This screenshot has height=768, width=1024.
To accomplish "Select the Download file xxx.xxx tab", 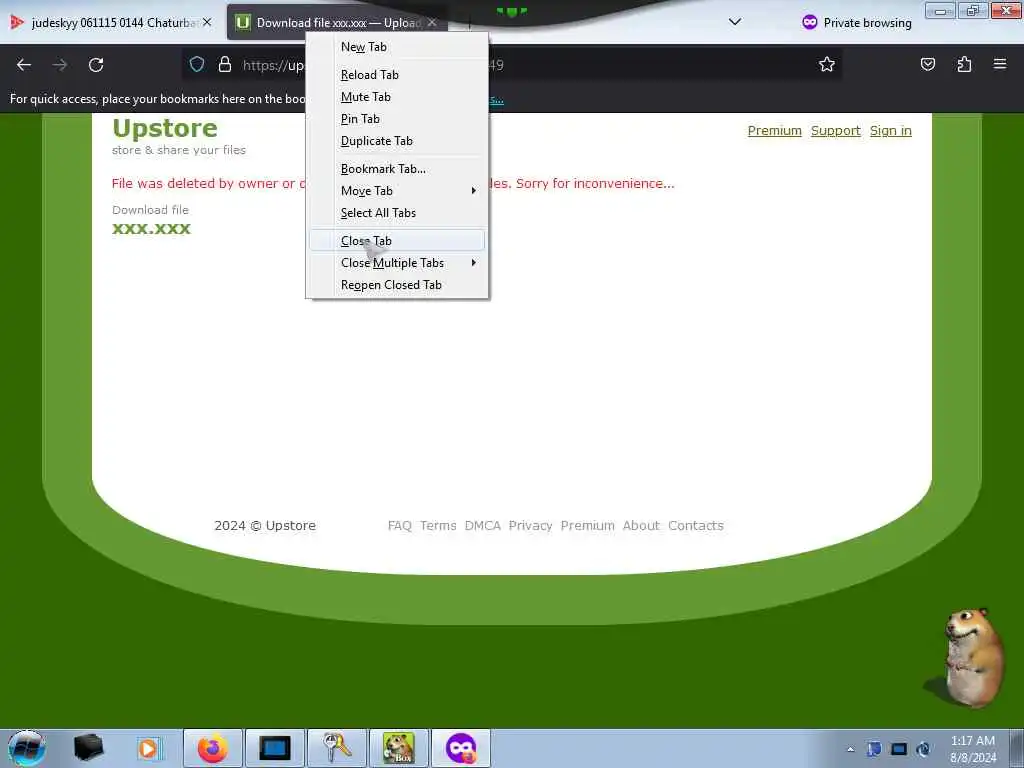I will pos(338,22).
